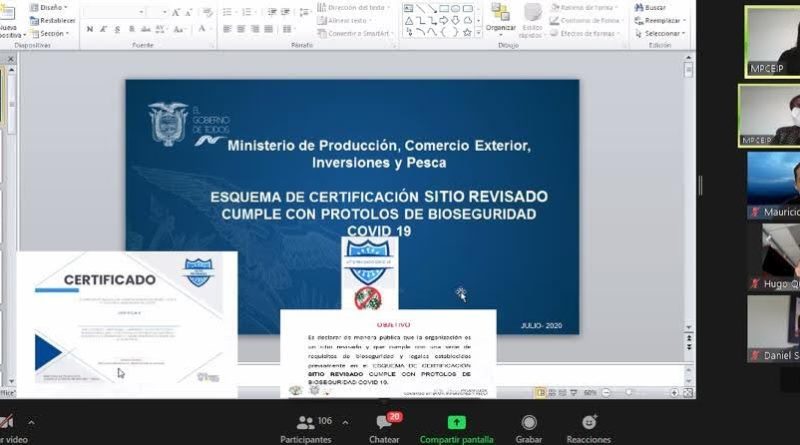Select the text box shape in gallery
Image resolution: width=800 pixels, height=445 pixels.
click(409, 9)
